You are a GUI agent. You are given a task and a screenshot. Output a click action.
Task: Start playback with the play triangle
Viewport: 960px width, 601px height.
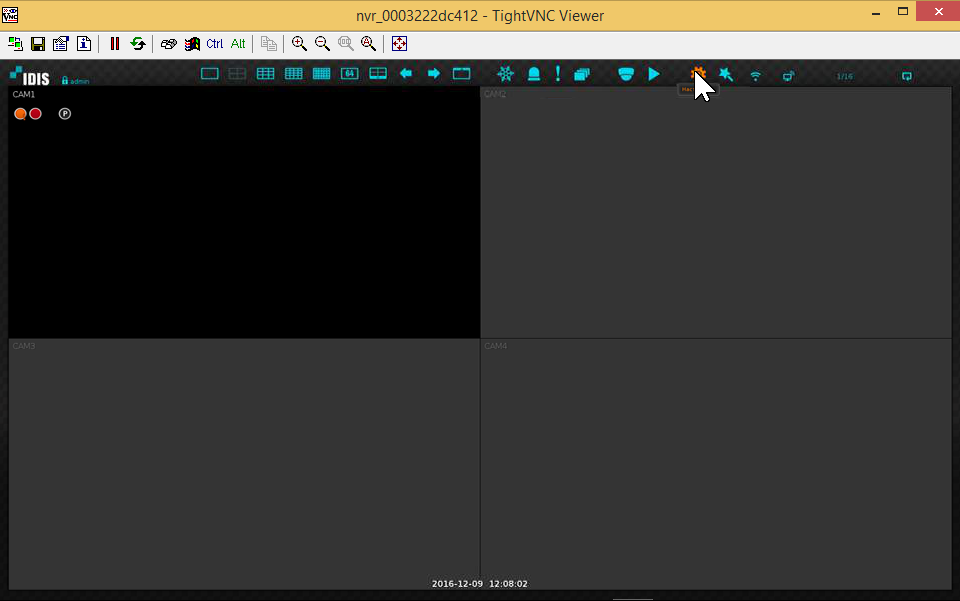(x=654, y=74)
